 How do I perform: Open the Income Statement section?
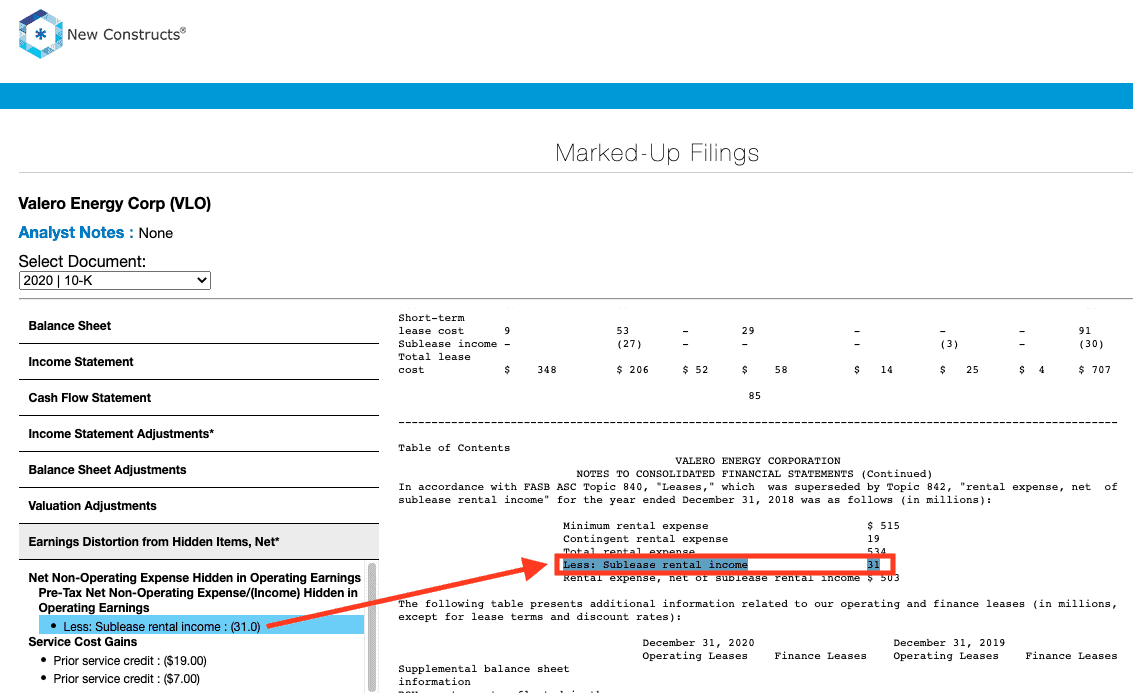(199, 362)
